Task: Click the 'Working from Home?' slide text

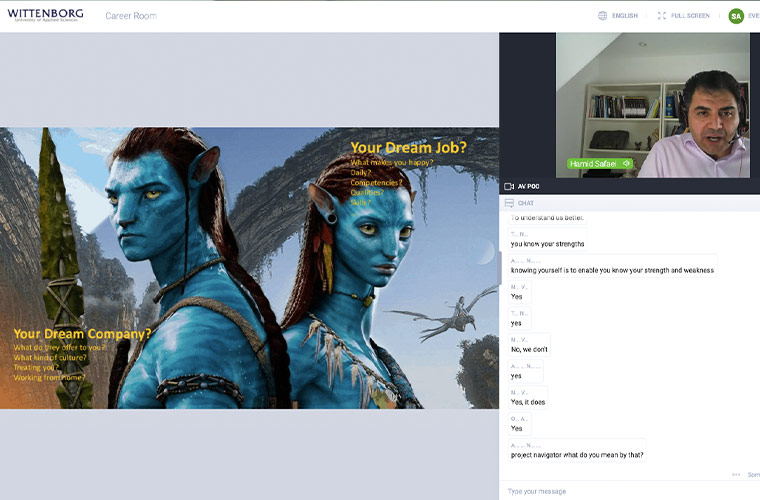Action: tap(49, 377)
